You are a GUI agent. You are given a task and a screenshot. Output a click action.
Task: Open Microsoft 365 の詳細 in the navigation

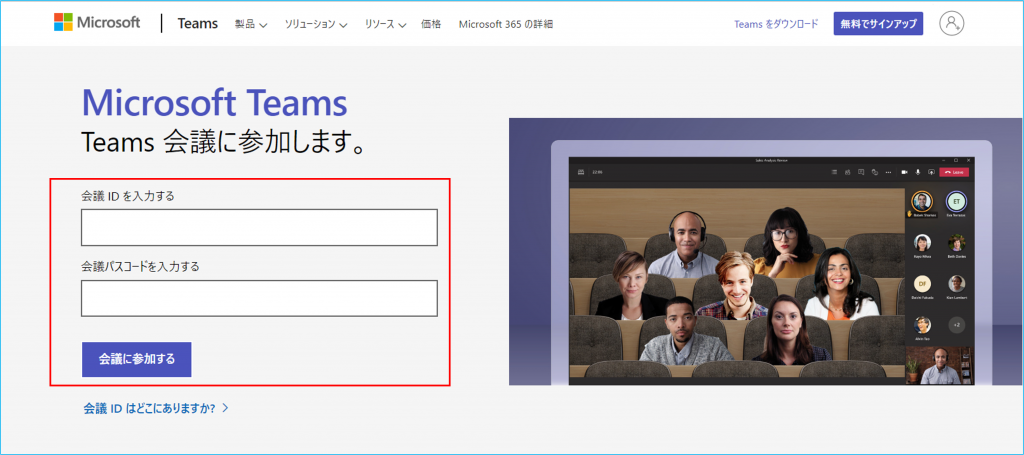coord(505,24)
